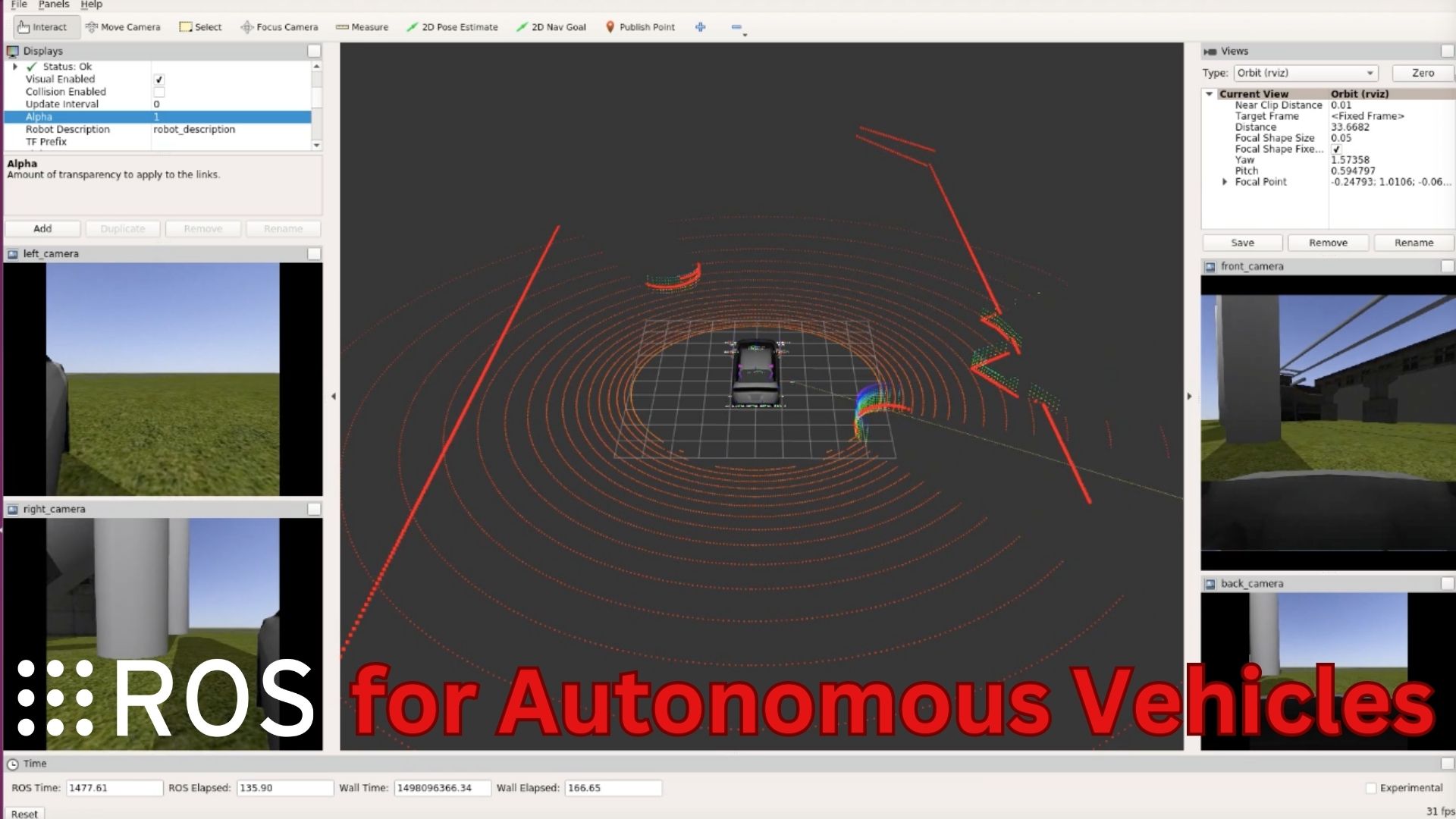
Task: Select the Alpha property row
Action: pyautogui.click(x=158, y=117)
